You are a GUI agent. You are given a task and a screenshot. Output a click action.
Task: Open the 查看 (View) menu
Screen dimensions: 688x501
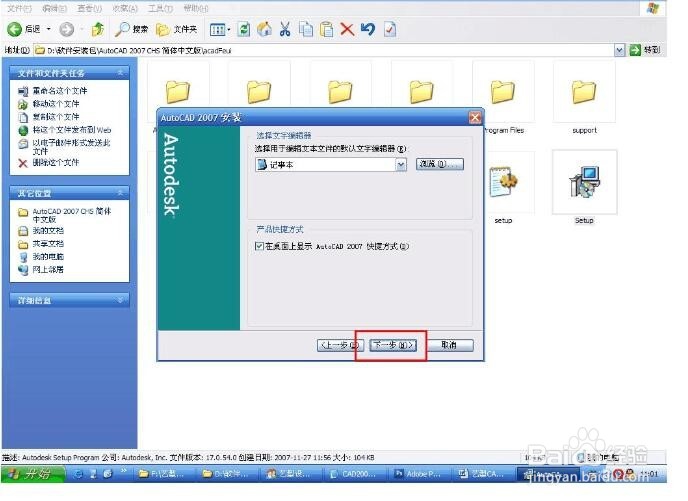[x=90, y=8]
